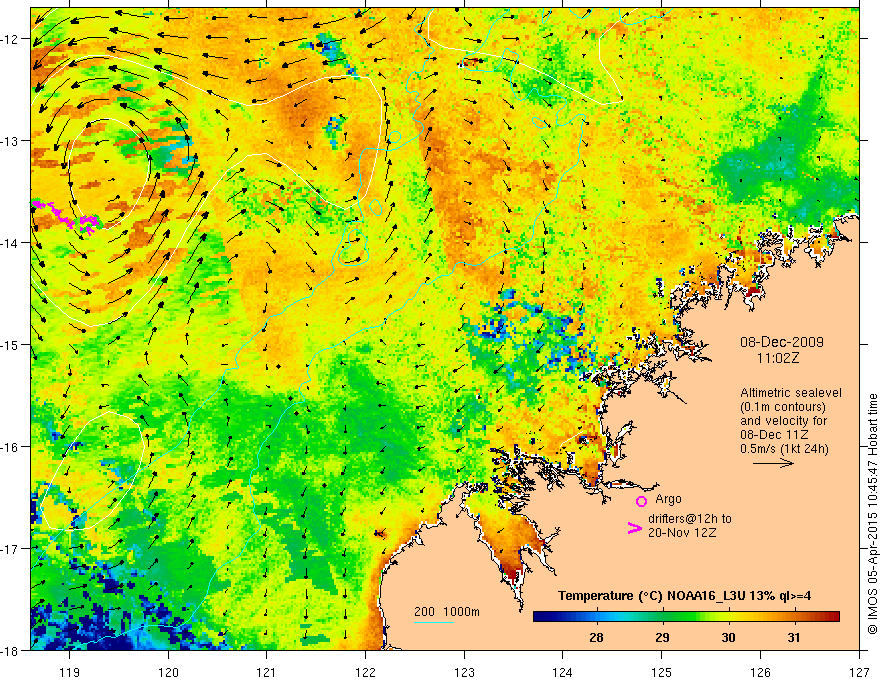This screenshot has width=880, height=680.
Task: Click latitude axis label -18
Action: [x=10, y=650]
